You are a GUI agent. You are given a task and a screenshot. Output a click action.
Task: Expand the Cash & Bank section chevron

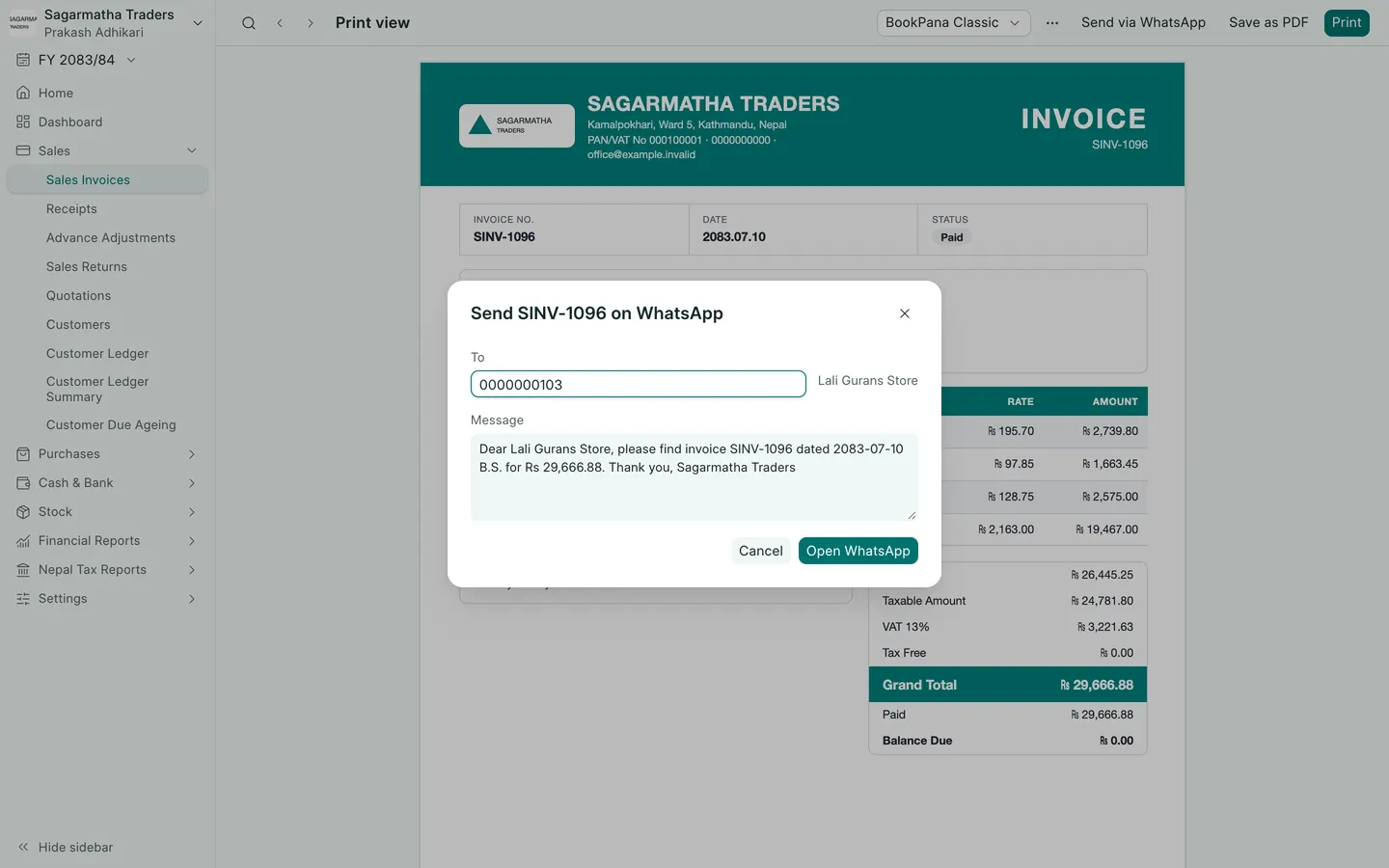[x=192, y=483]
